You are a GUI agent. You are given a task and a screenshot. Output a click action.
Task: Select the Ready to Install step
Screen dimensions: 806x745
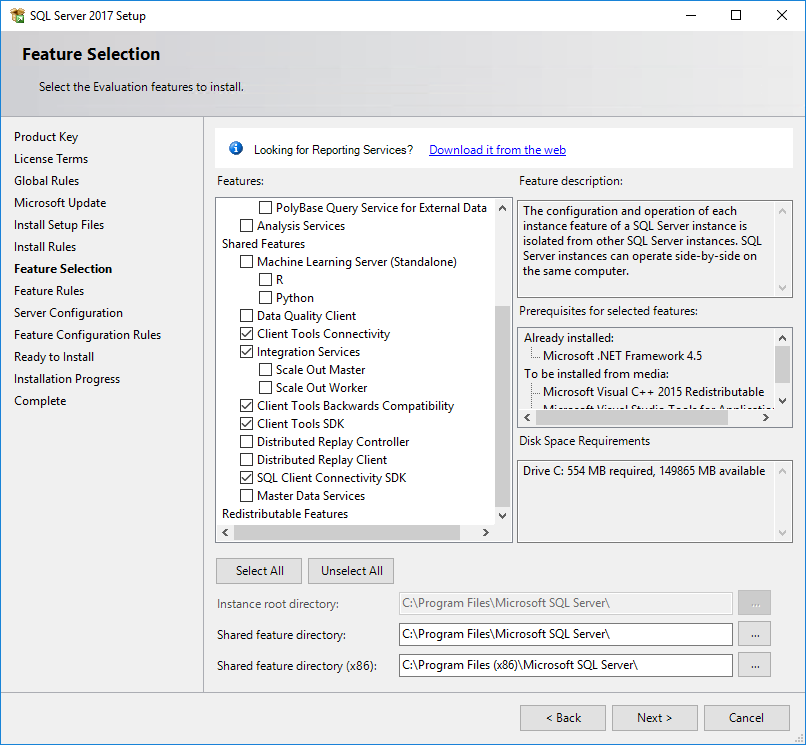point(54,357)
